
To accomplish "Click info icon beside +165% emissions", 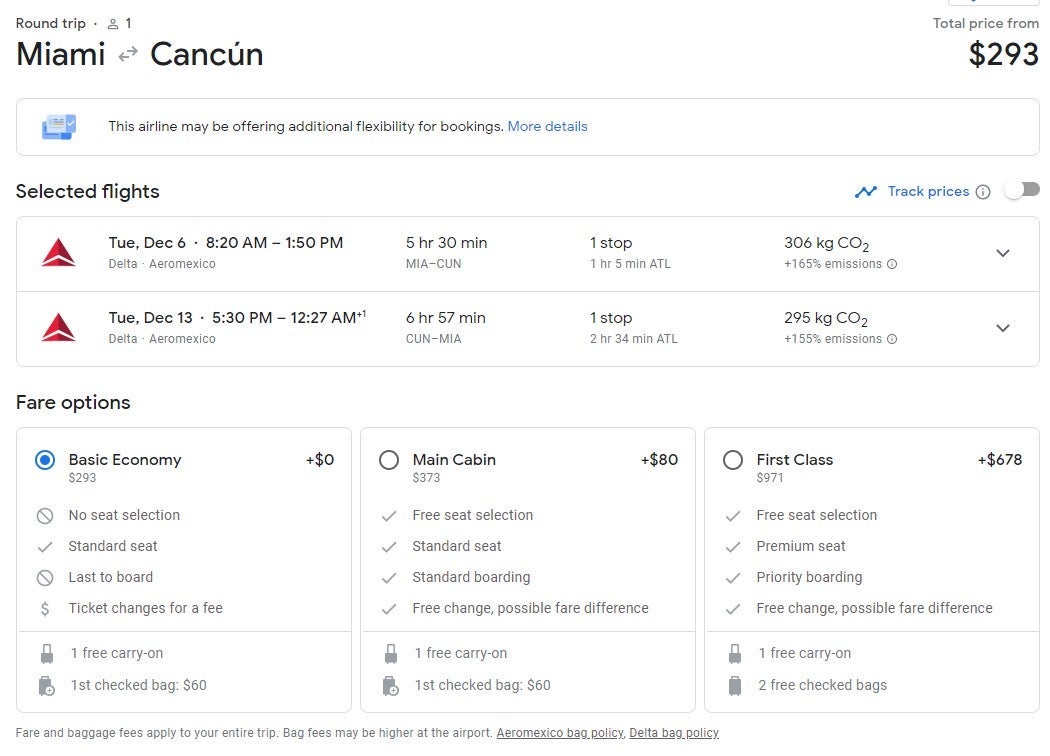I will click(892, 265).
